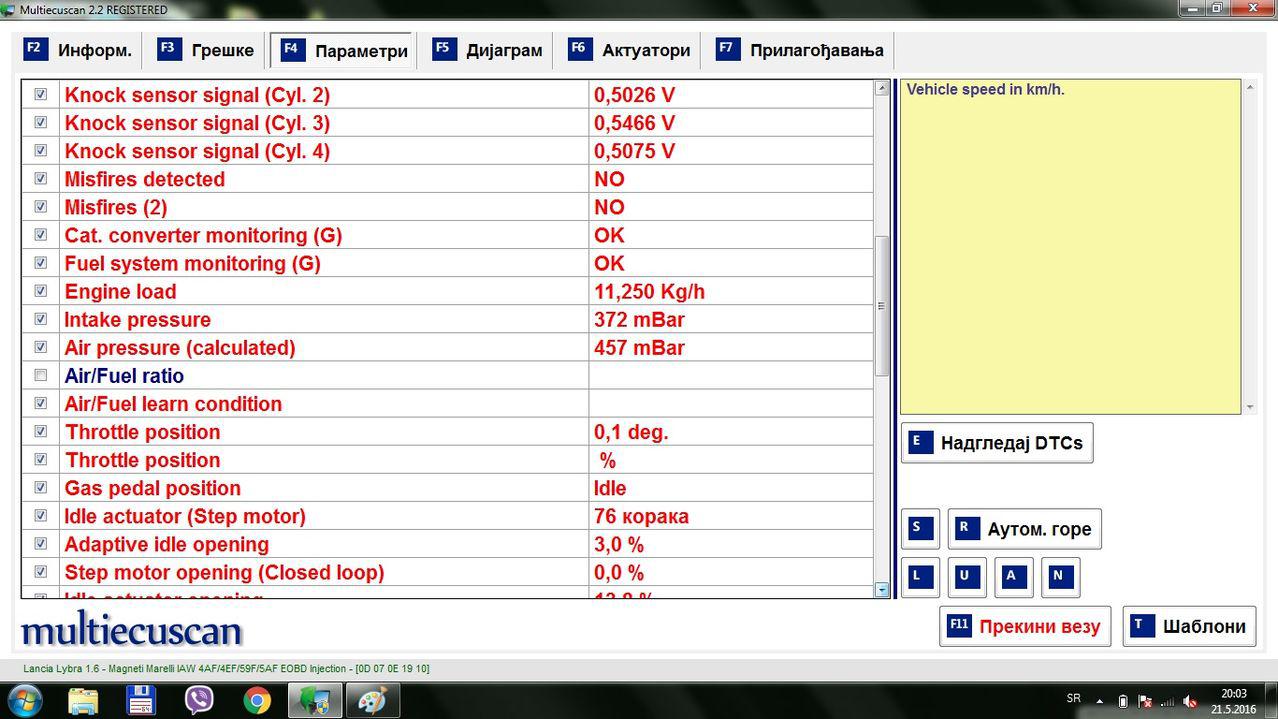Uncheck Throttle position showing 0,1 deg.
The width and height of the screenshot is (1278, 719).
(41, 431)
